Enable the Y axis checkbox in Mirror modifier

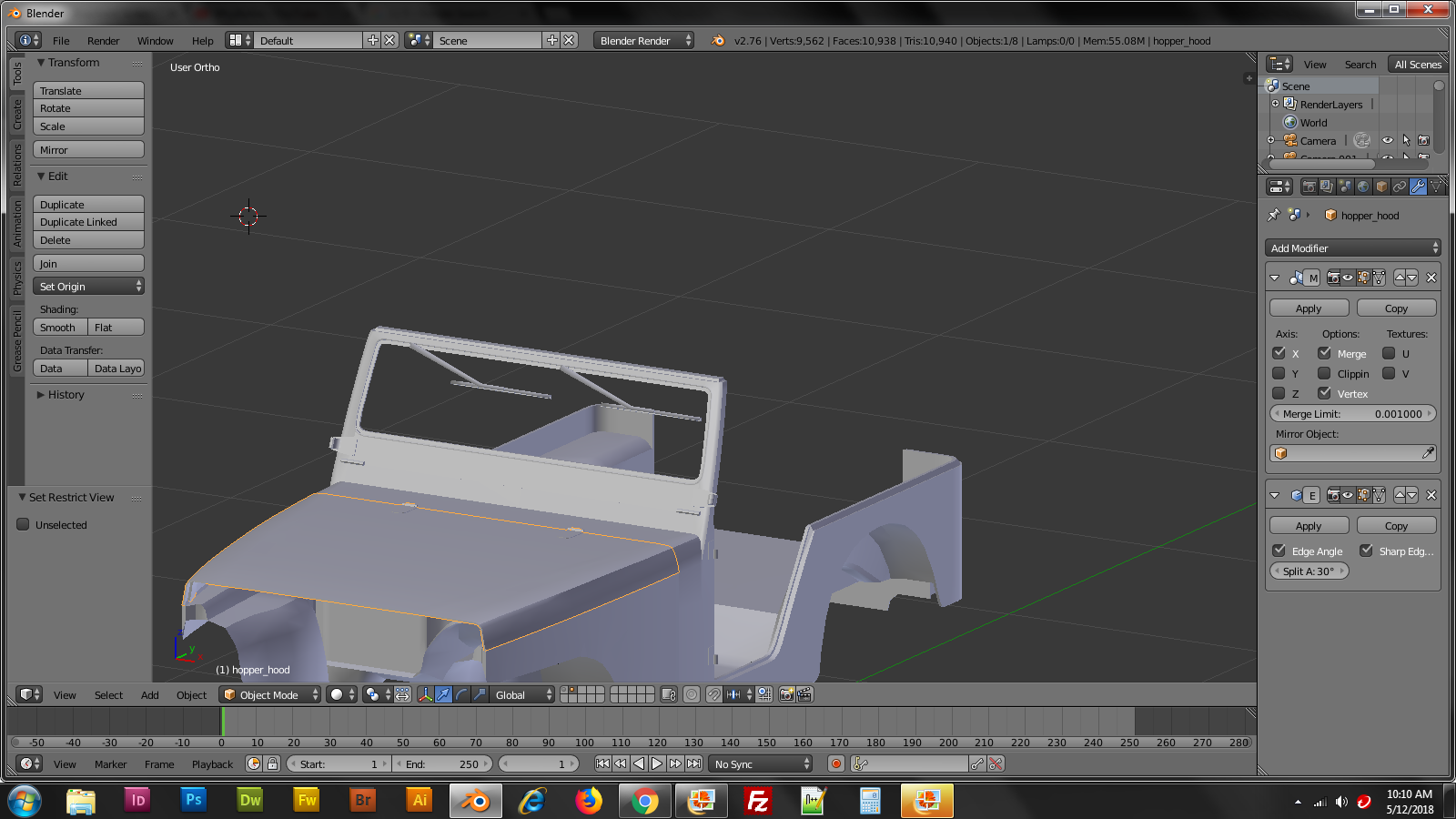[1279, 374]
